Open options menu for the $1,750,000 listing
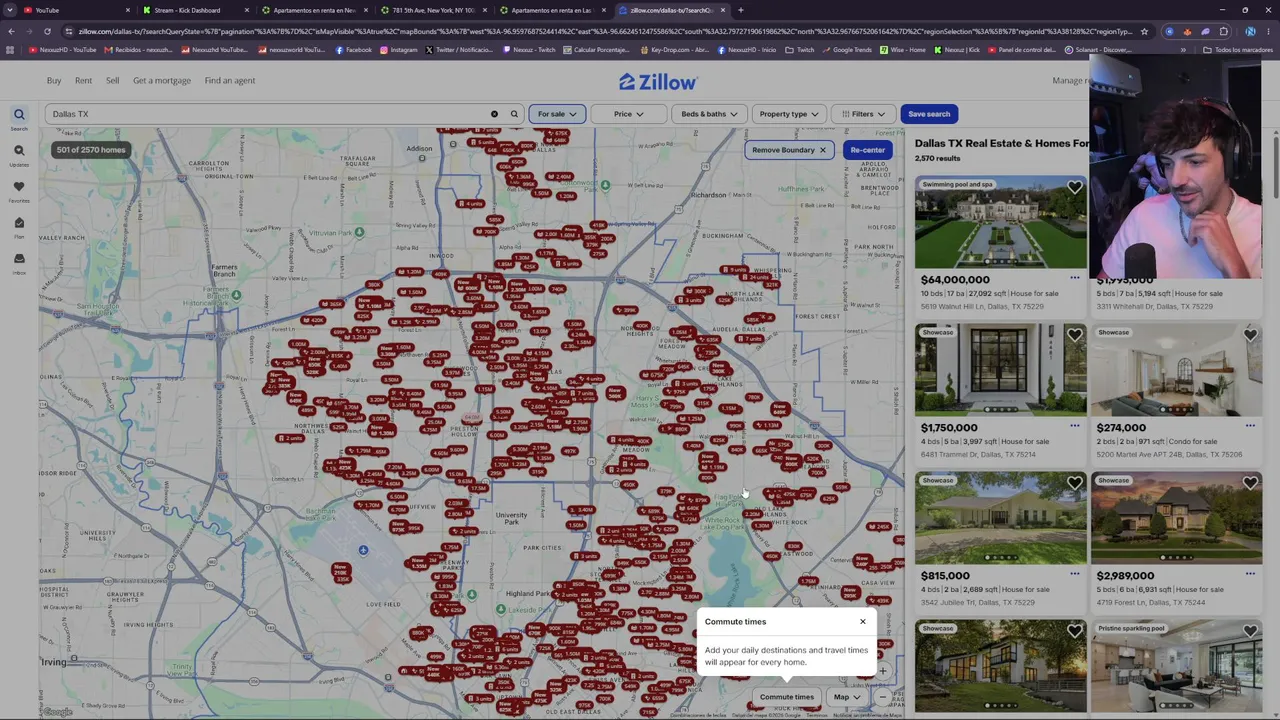1280x720 pixels. 1075,427
